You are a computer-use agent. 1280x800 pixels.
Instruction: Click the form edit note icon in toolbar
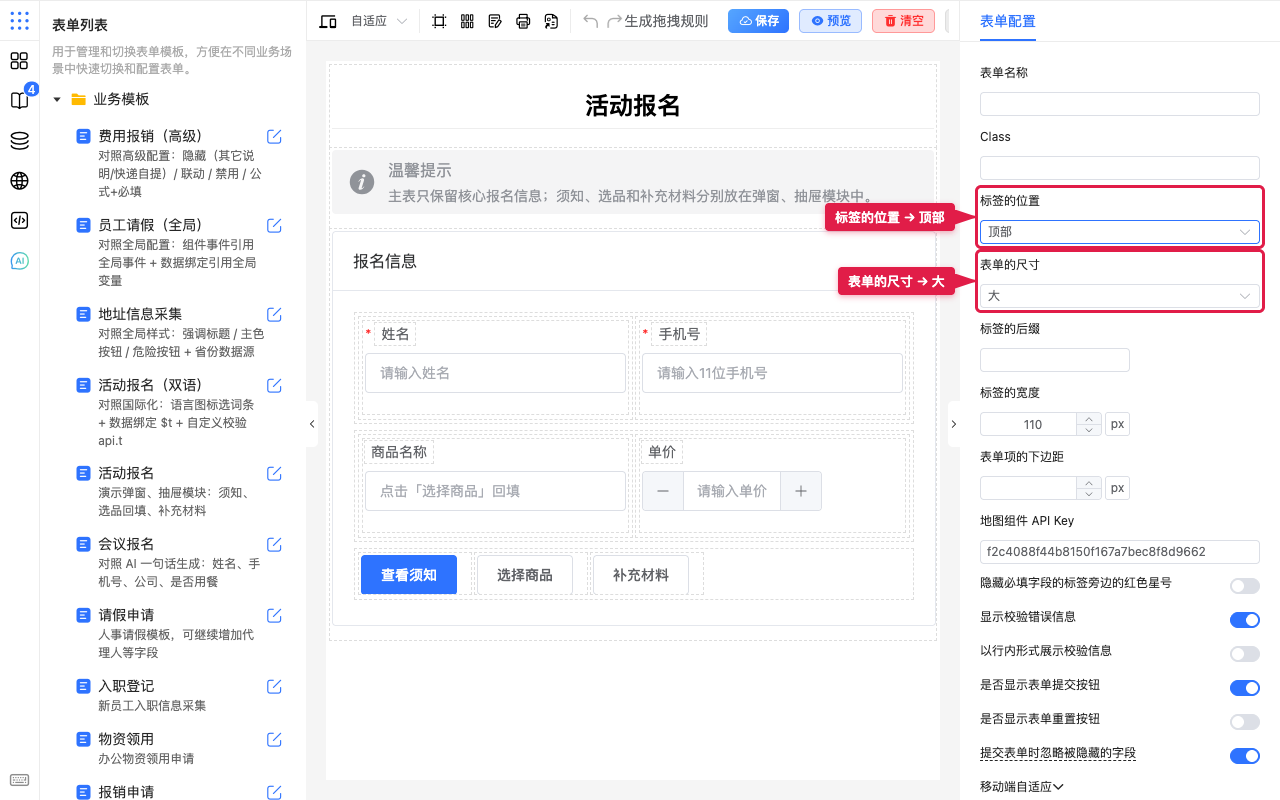[495, 21]
